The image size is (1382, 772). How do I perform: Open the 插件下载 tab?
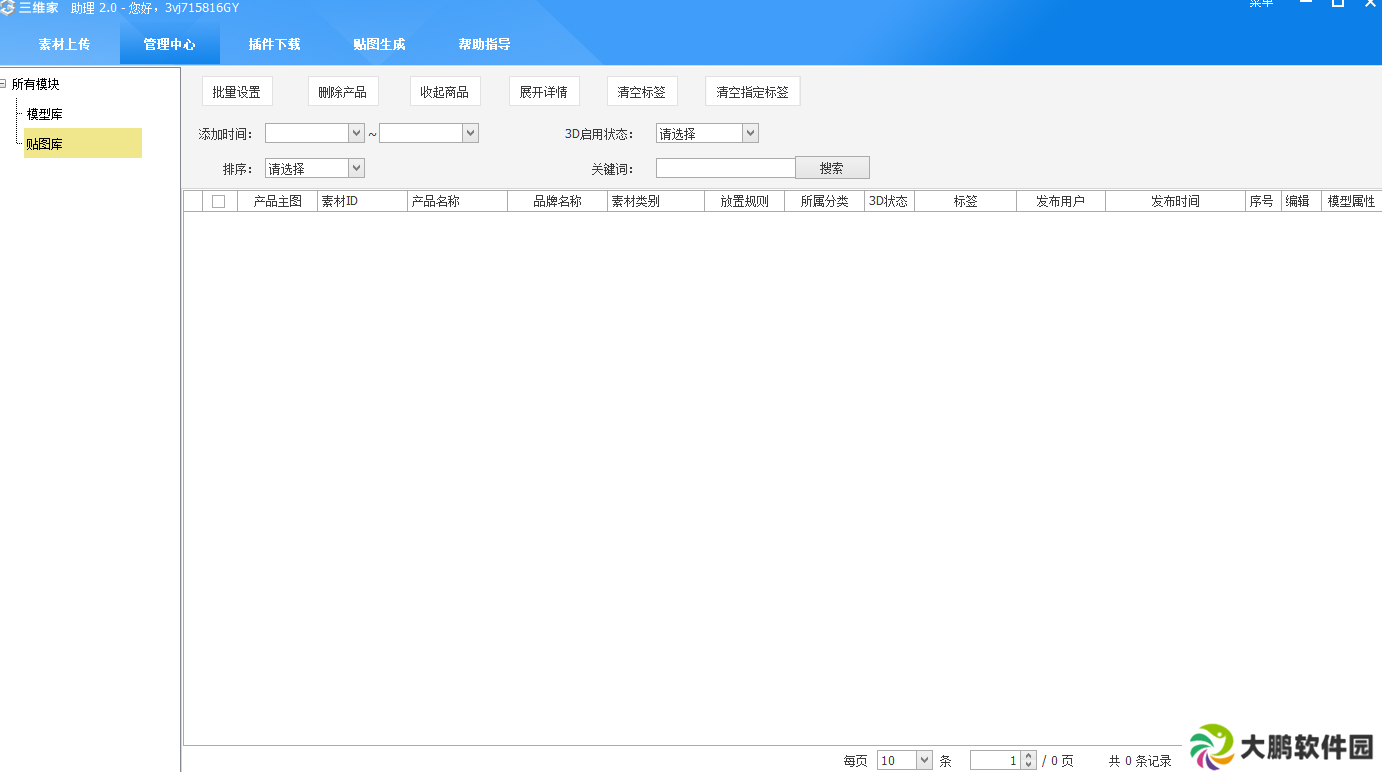[x=274, y=44]
